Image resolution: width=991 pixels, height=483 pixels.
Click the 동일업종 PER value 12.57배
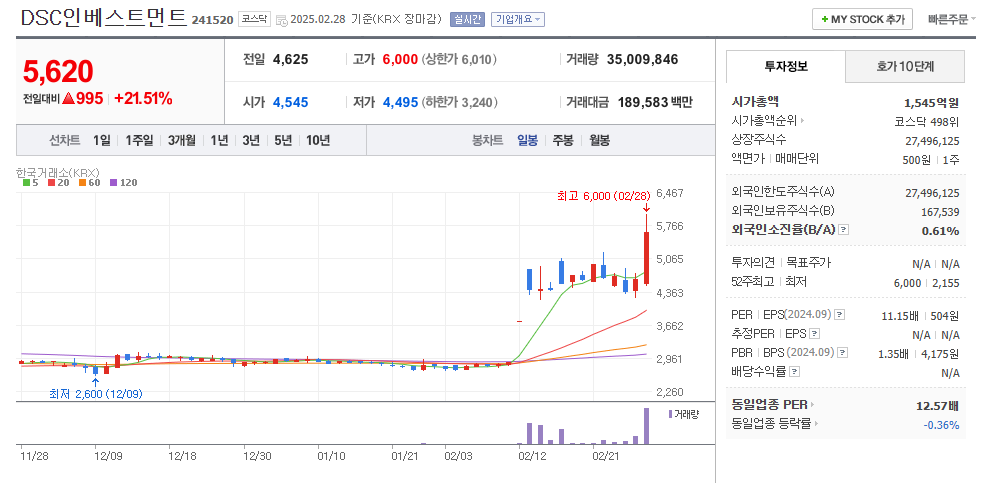(938, 405)
